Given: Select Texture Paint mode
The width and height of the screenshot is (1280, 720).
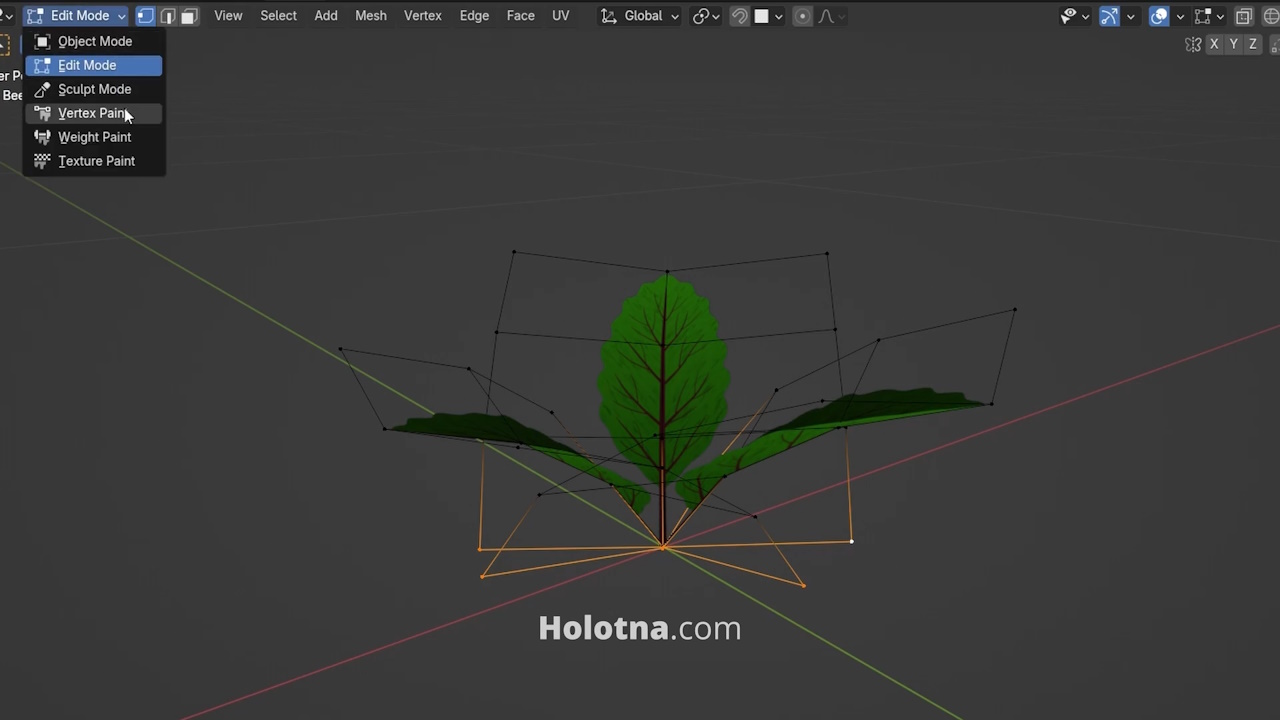Looking at the screenshot, I should click(x=94, y=161).
